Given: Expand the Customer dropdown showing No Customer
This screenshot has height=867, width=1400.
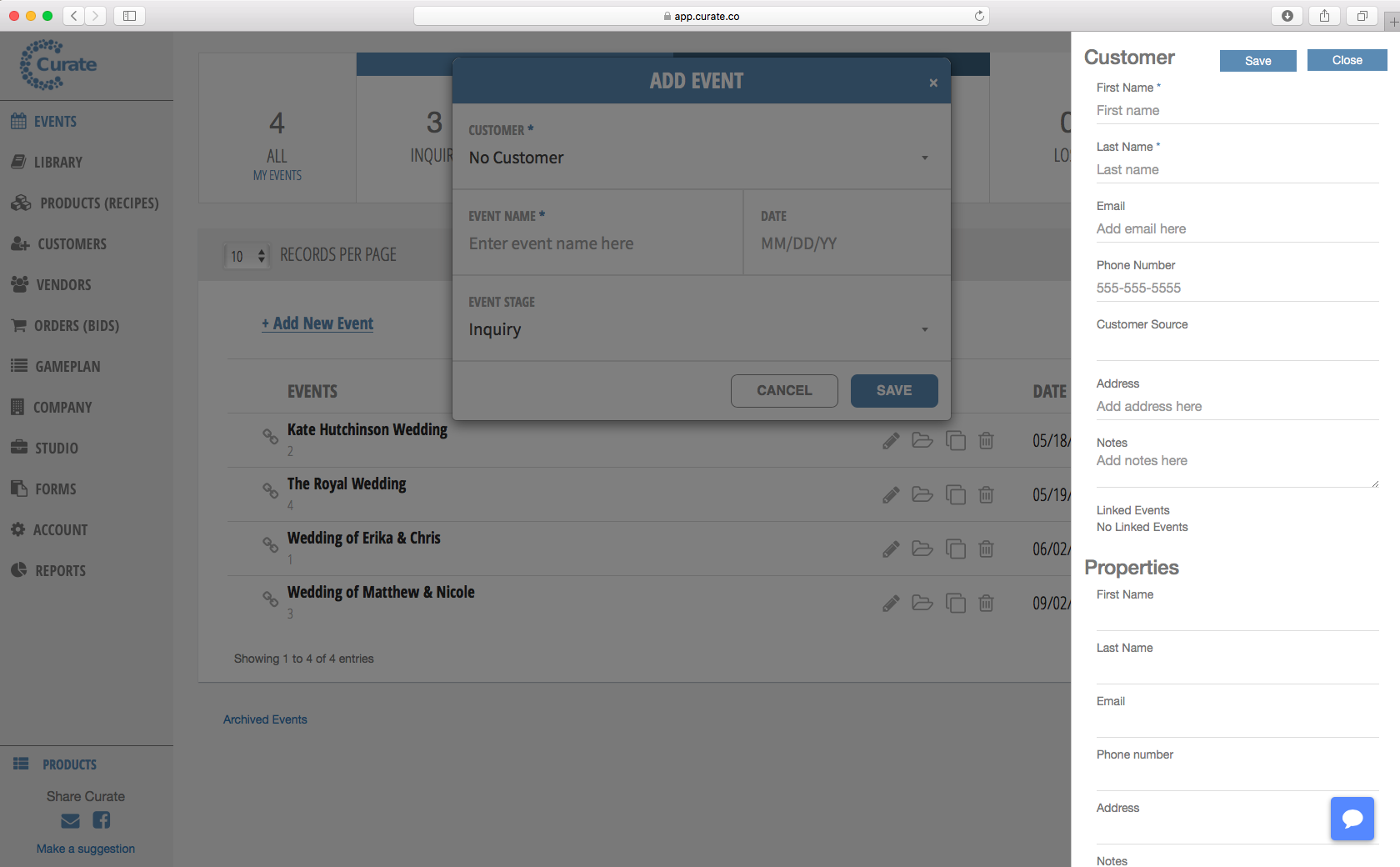Looking at the screenshot, I should pyautogui.click(x=698, y=158).
